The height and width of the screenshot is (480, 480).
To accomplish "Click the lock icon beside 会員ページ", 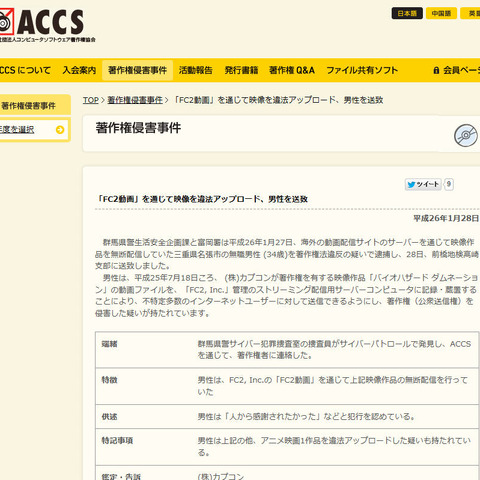I will tap(436, 70).
